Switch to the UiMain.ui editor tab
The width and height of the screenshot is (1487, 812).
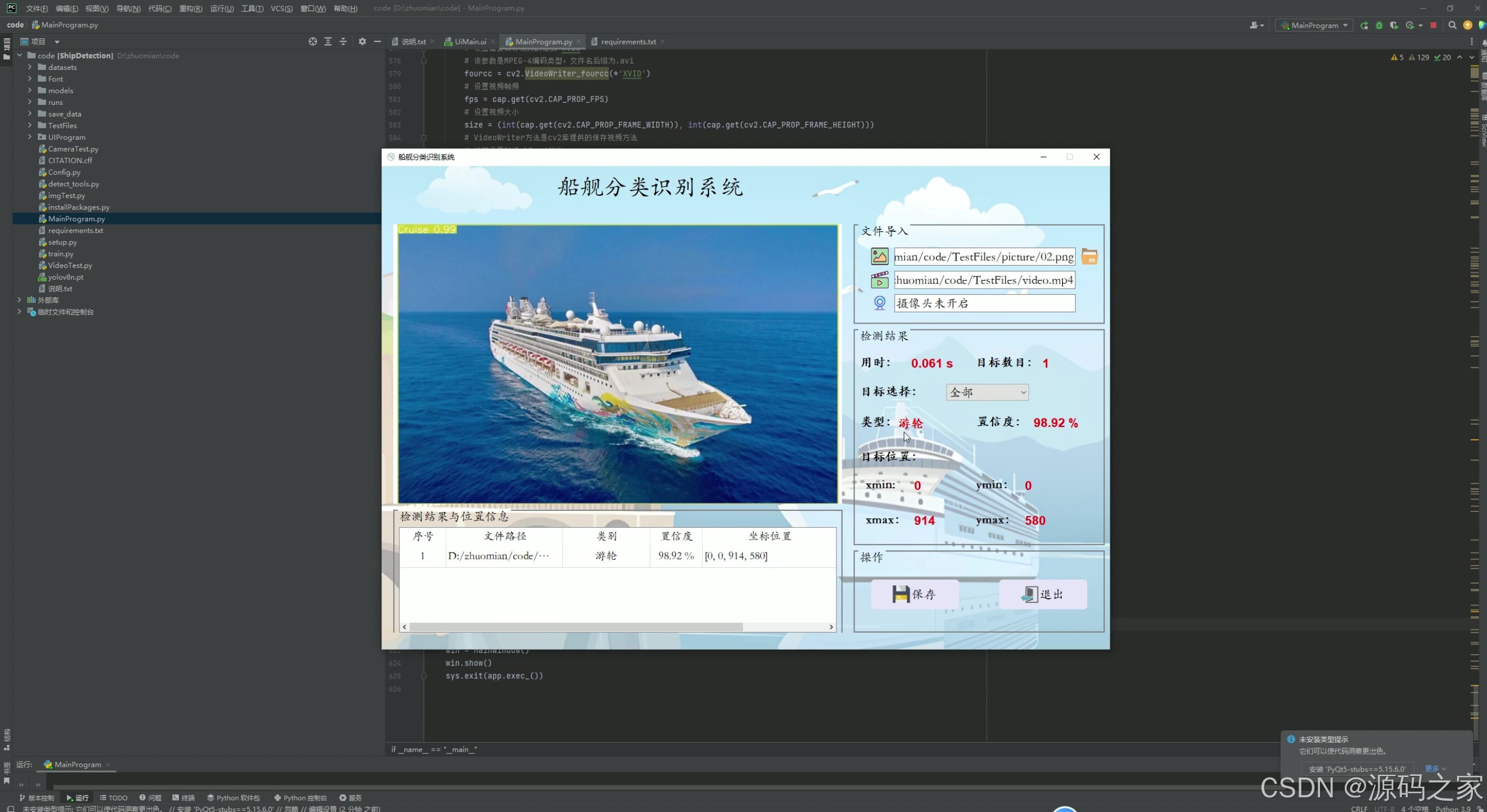pyautogui.click(x=470, y=42)
